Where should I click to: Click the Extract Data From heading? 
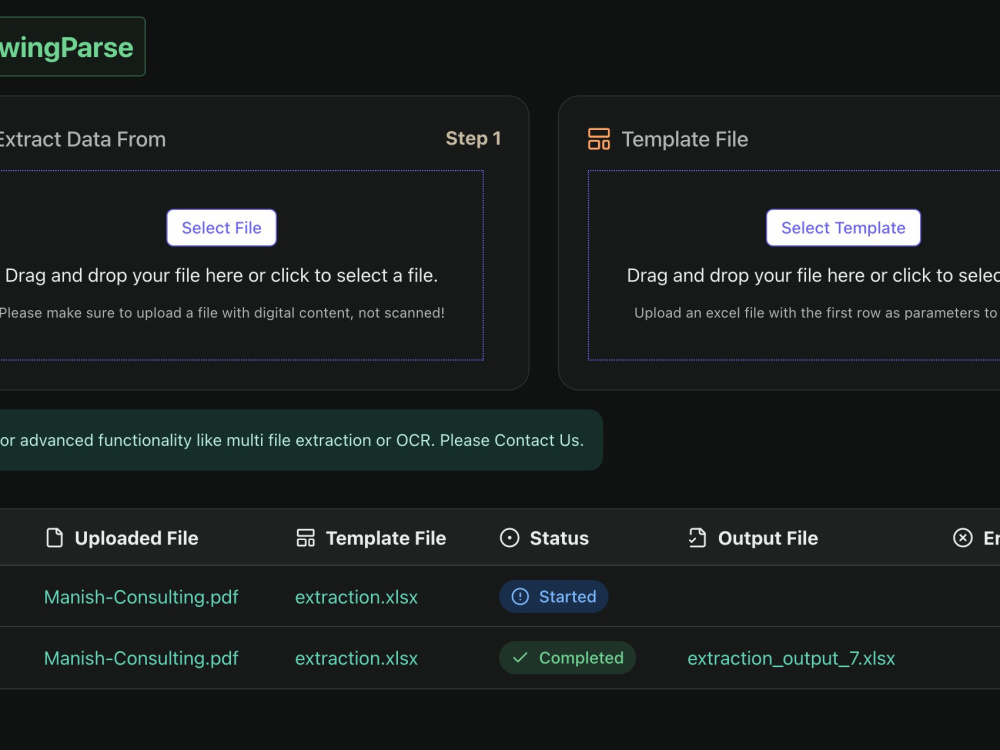click(82, 139)
